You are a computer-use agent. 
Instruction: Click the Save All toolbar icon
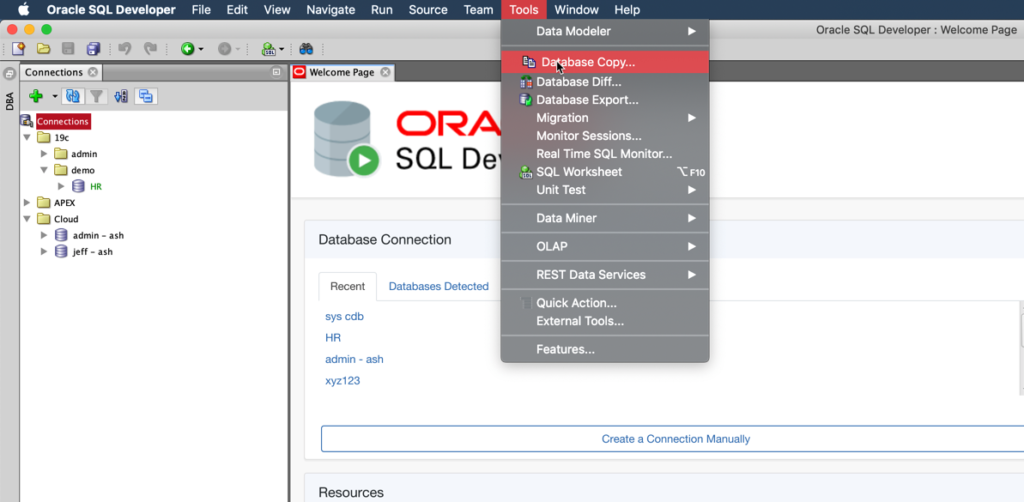point(93,48)
